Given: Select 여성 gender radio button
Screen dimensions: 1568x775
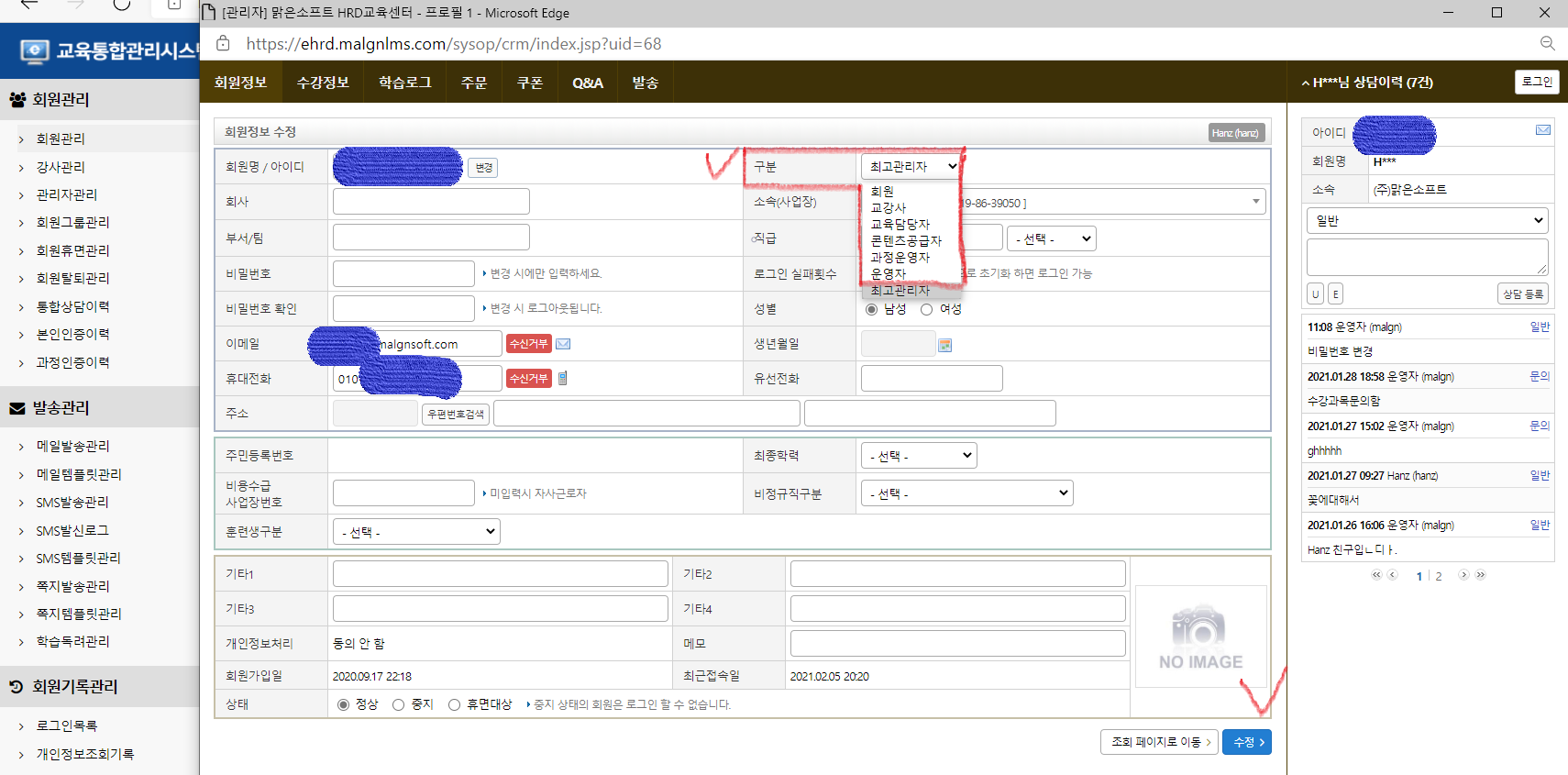Looking at the screenshot, I should coord(926,309).
